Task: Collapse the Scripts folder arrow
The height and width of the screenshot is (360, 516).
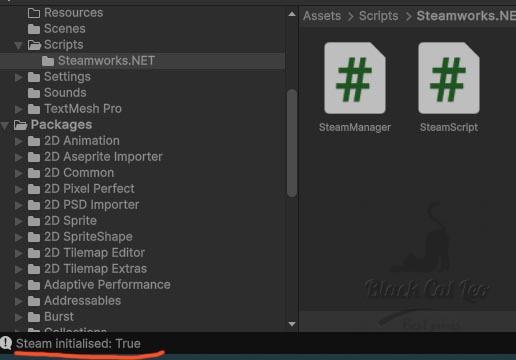Action: click(x=19, y=45)
